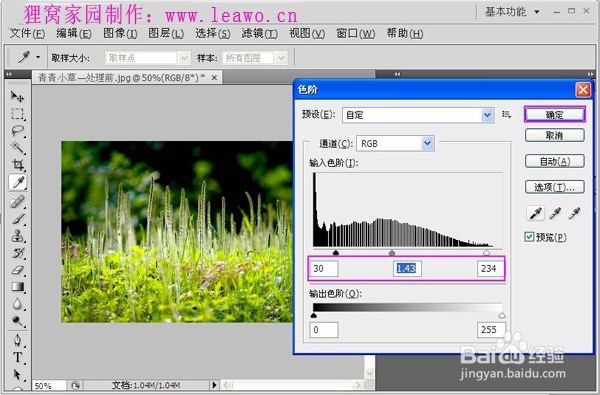The image size is (600, 395).
Task: Toggle the Preview checkbox
Action: coord(529,237)
